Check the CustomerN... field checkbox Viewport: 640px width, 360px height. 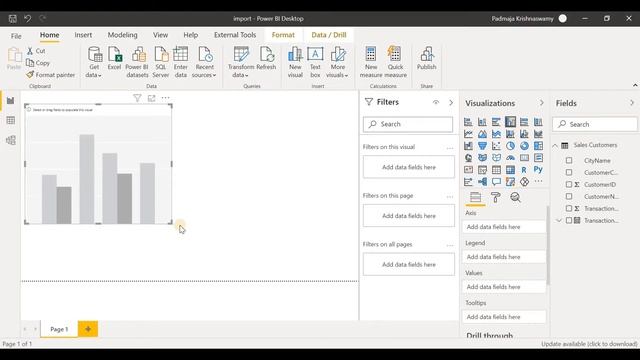click(569, 196)
